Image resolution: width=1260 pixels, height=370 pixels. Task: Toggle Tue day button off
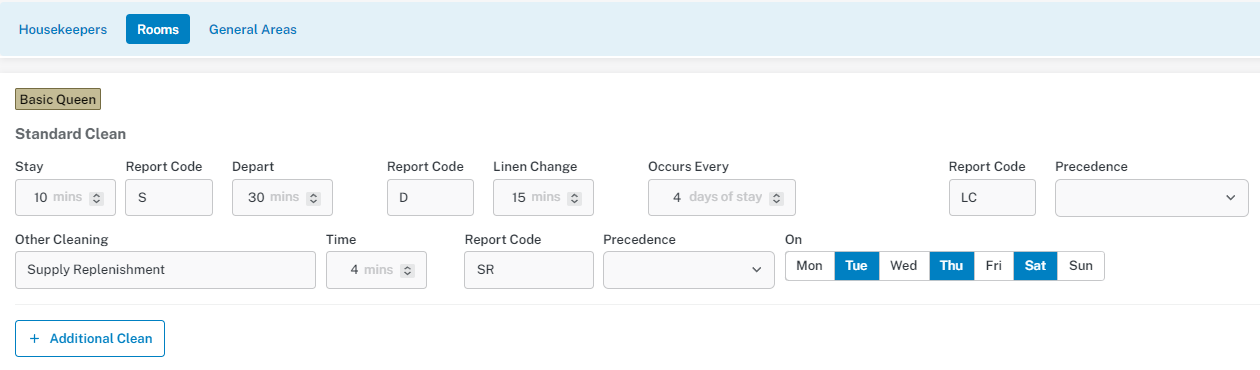click(x=857, y=266)
